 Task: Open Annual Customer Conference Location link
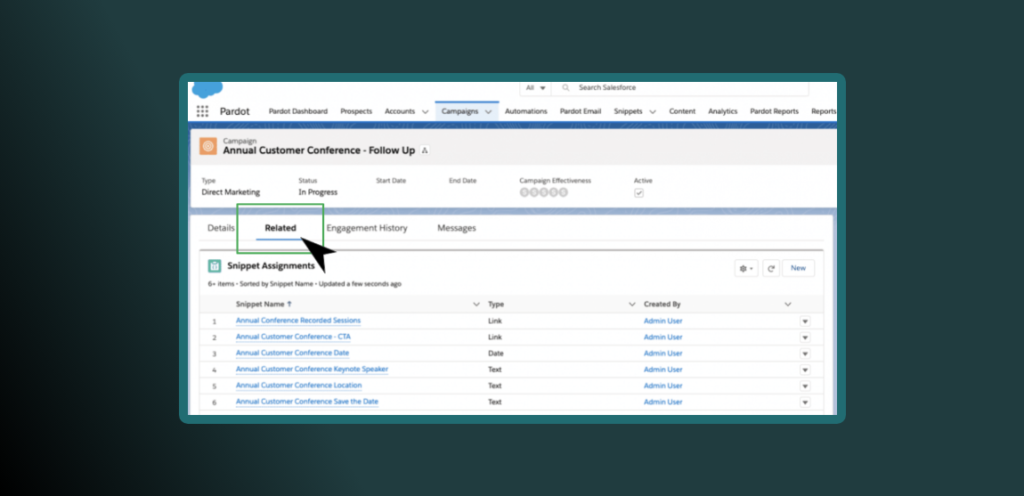[298, 386]
